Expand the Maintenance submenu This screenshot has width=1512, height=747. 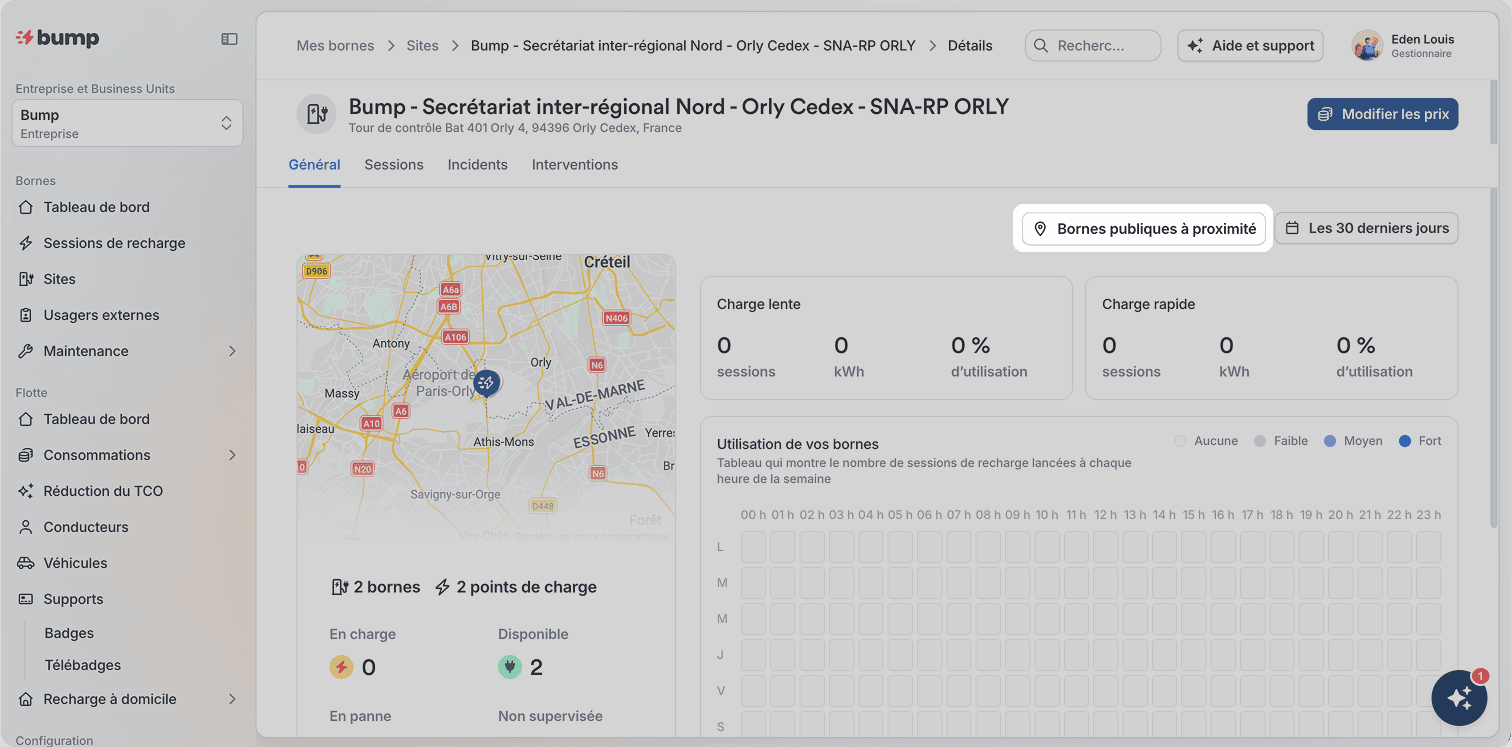click(x=232, y=351)
